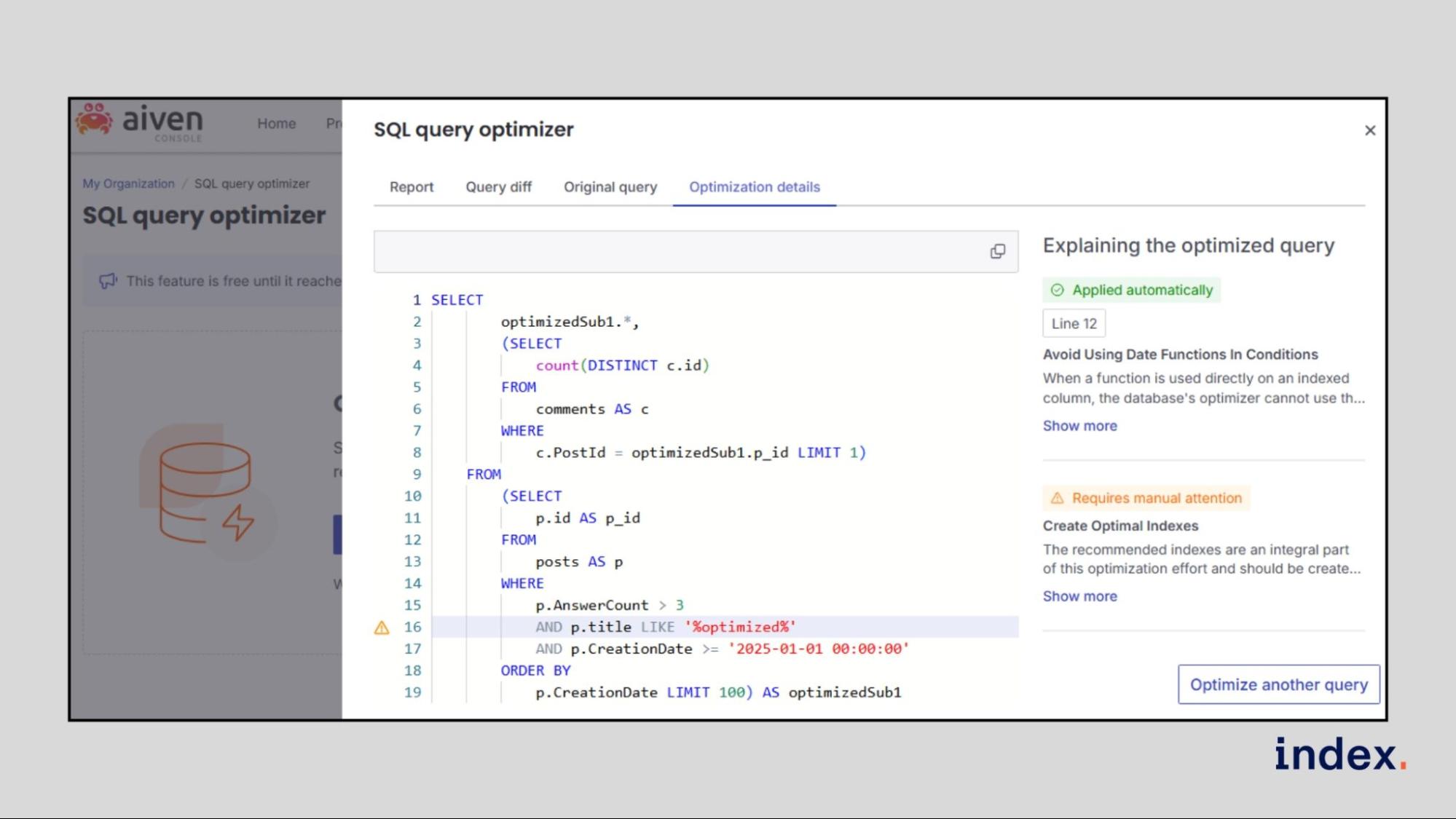The width and height of the screenshot is (1456, 819).
Task: Click the copy query icon
Action: click(x=997, y=251)
